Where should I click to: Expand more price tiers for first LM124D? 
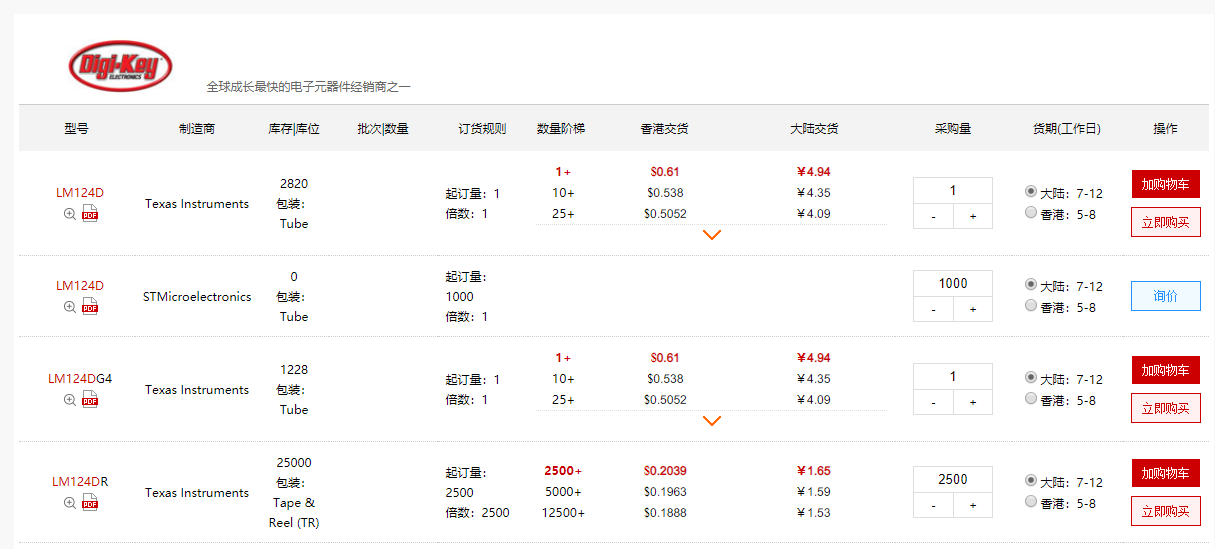(x=712, y=235)
